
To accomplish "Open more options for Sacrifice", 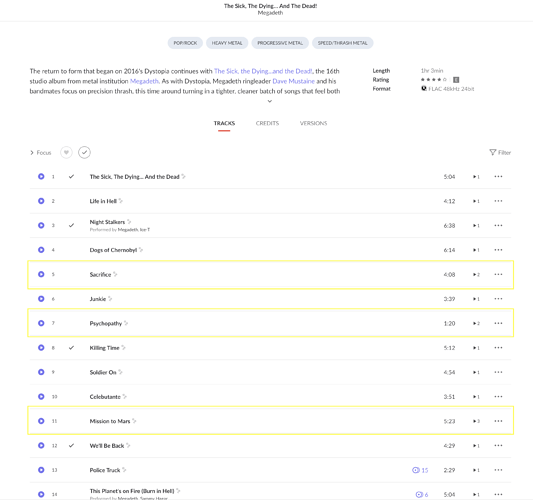I will pos(498,274).
